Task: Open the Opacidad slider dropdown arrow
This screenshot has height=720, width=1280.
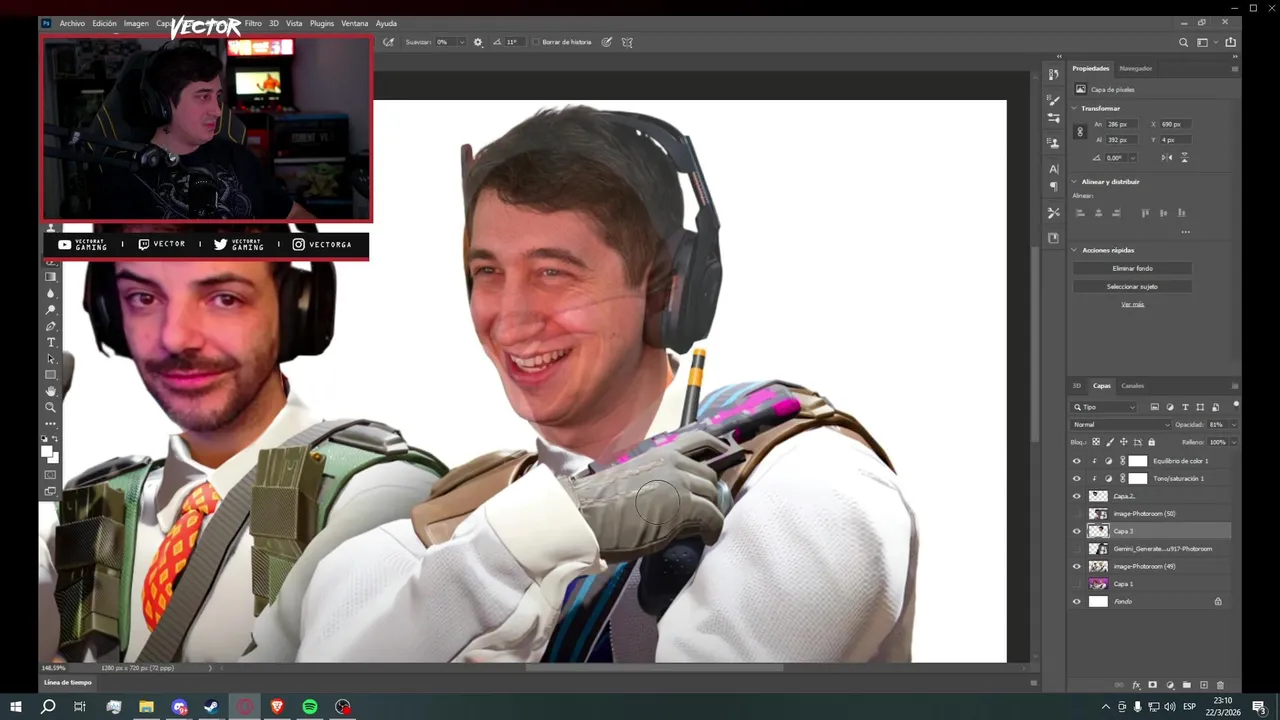Action: pyautogui.click(x=1232, y=425)
